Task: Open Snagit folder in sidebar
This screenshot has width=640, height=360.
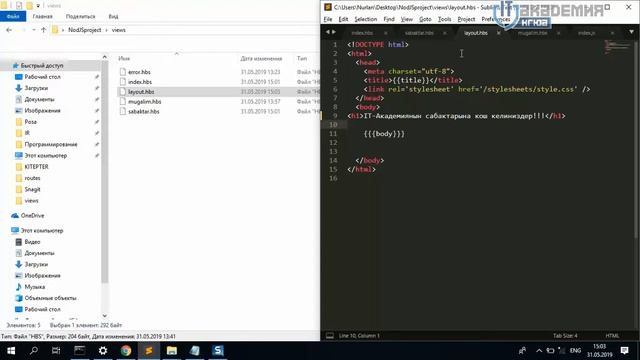Action: click(32, 189)
